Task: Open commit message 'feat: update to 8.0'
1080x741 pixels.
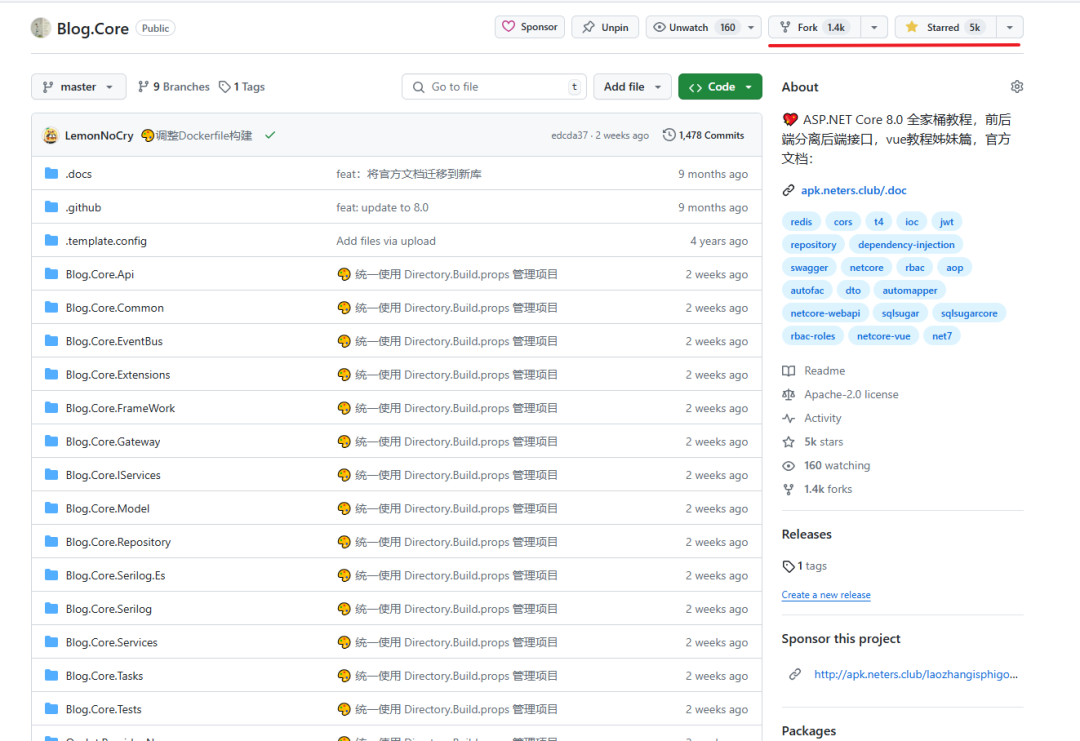Action: click(382, 207)
